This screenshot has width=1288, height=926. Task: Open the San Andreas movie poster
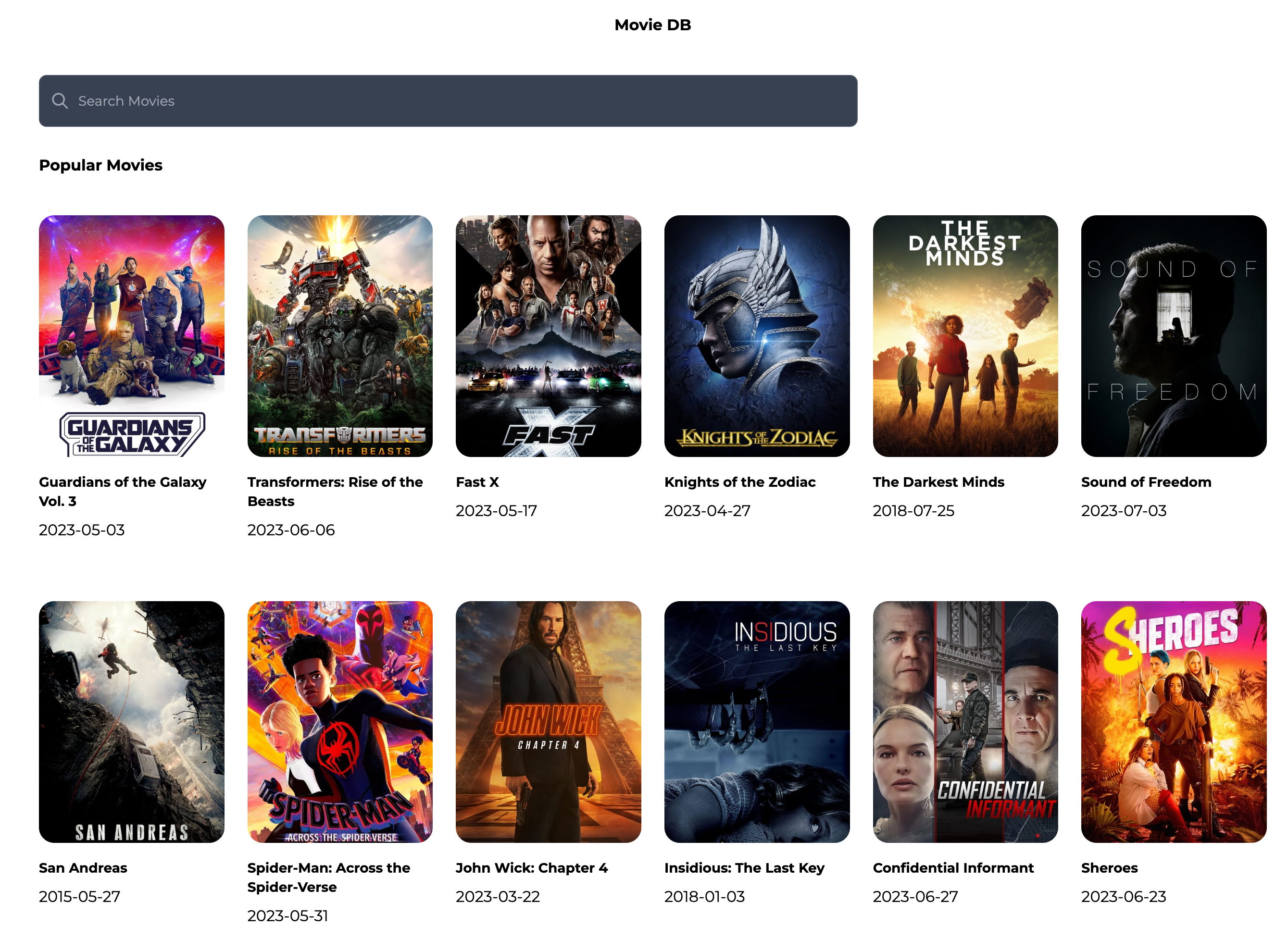click(132, 722)
